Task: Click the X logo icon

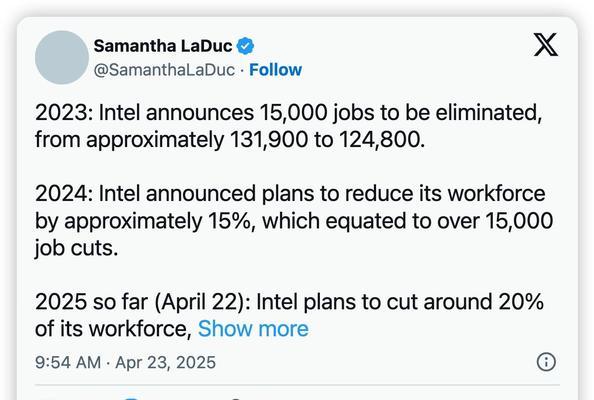Action: pyautogui.click(x=546, y=45)
